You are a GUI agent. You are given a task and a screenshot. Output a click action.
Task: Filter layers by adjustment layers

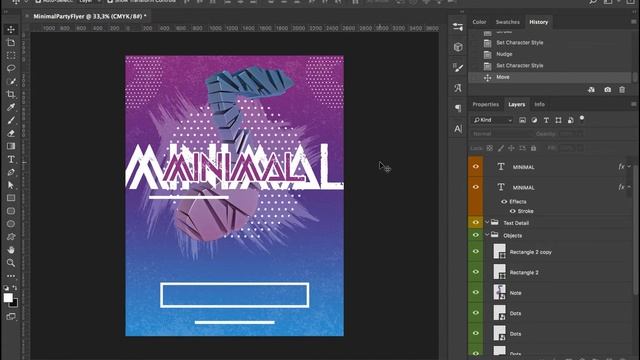pyautogui.click(x=534, y=120)
